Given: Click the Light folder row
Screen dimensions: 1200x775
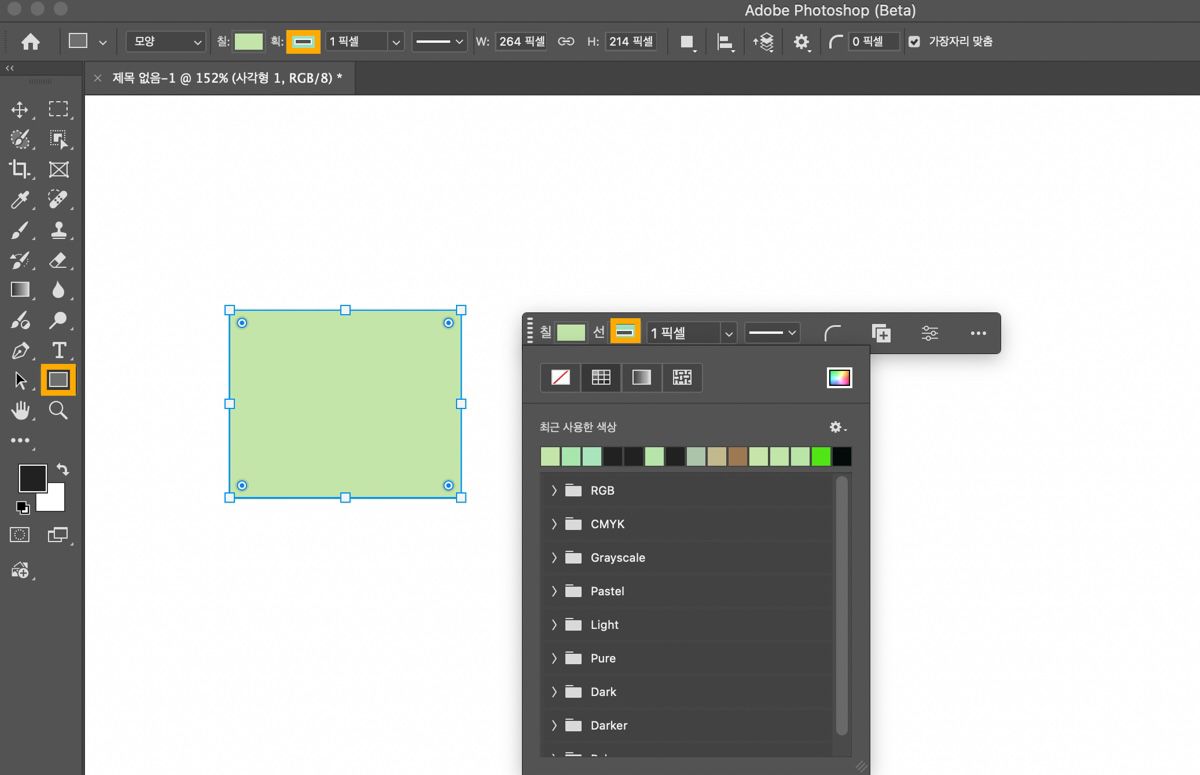Looking at the screenshot, I should coord(686,625).
